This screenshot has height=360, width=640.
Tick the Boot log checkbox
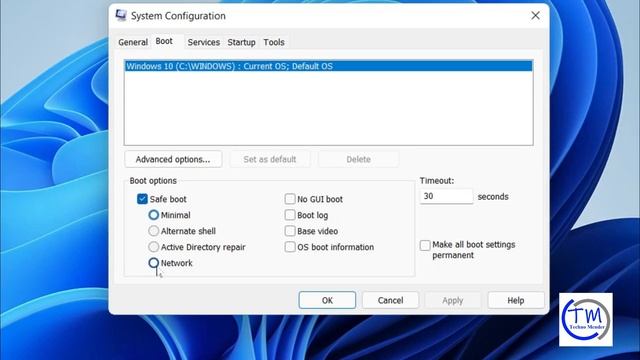point(290,215)
